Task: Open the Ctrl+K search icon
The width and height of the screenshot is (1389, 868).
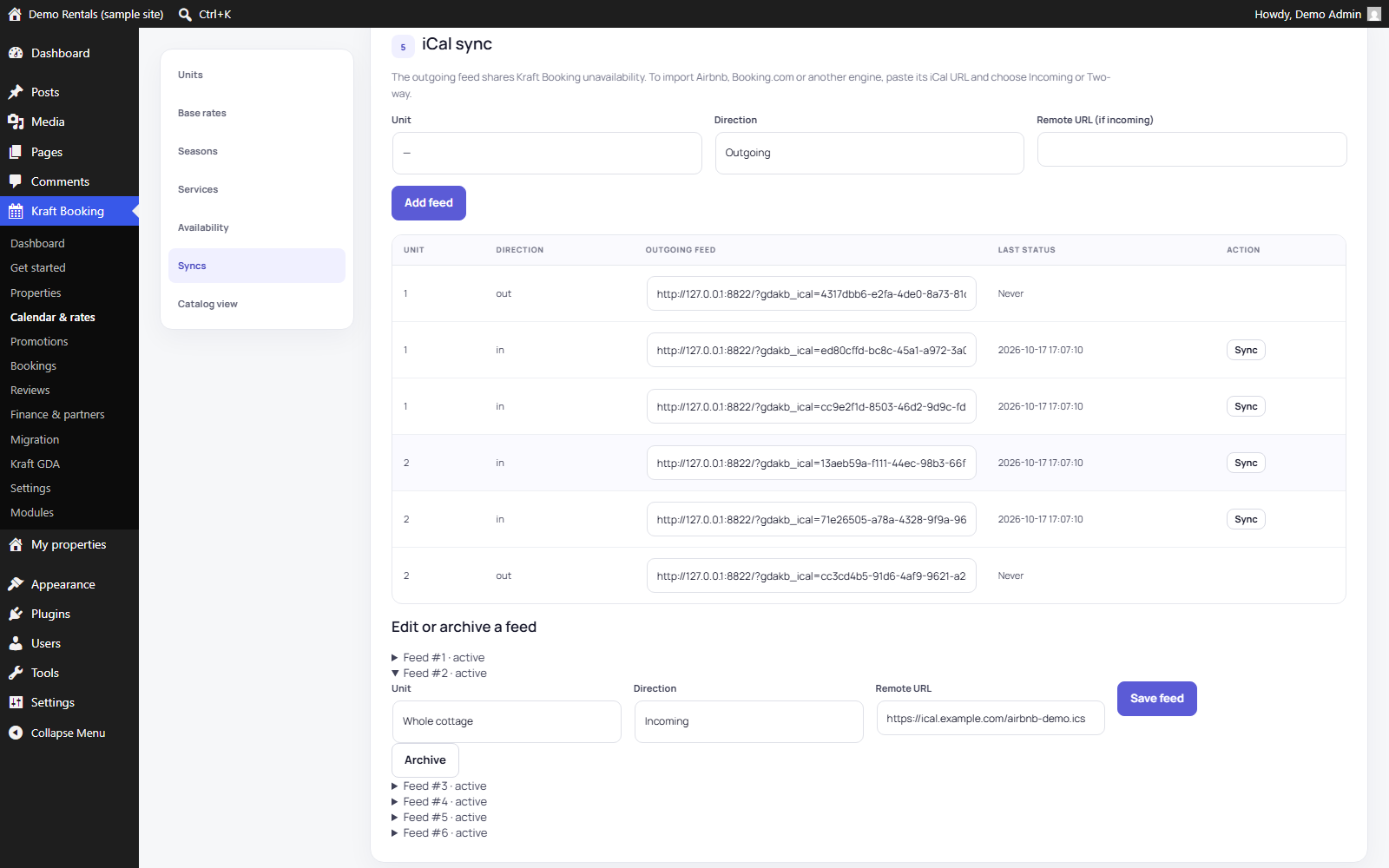Action: pos(185,14)
